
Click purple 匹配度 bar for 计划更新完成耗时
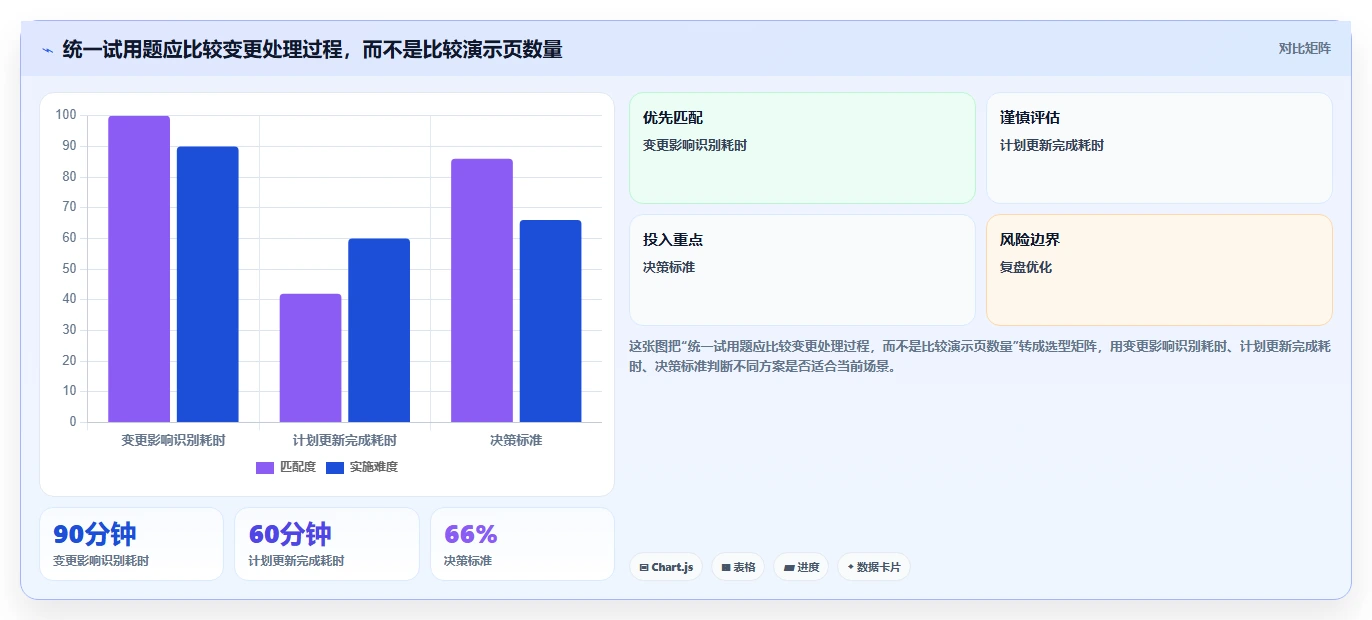pyautogui.click(x=310, y=358)
